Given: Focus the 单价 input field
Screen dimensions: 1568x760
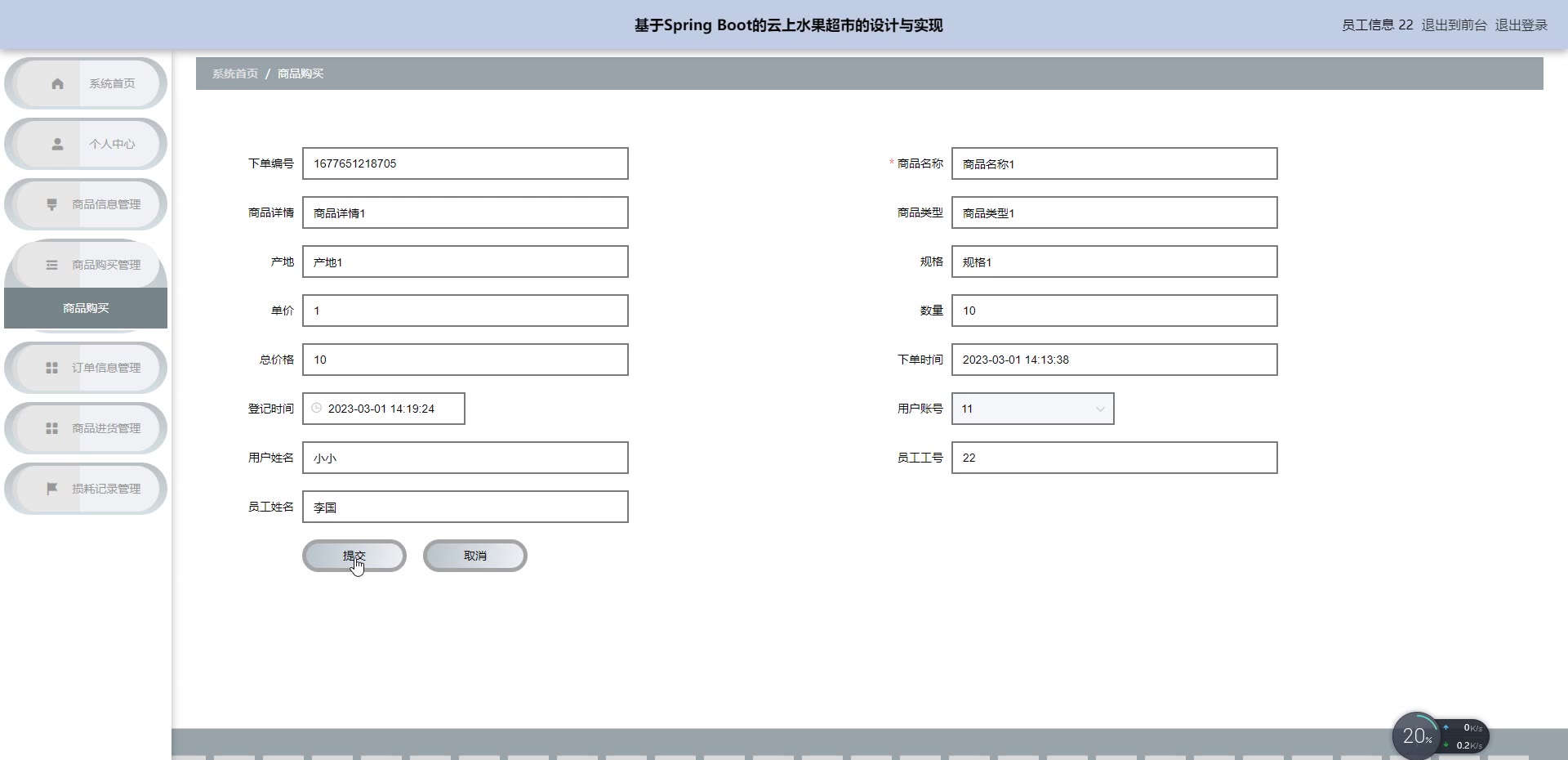Looking at the screenshot, I should click(465, 311).
